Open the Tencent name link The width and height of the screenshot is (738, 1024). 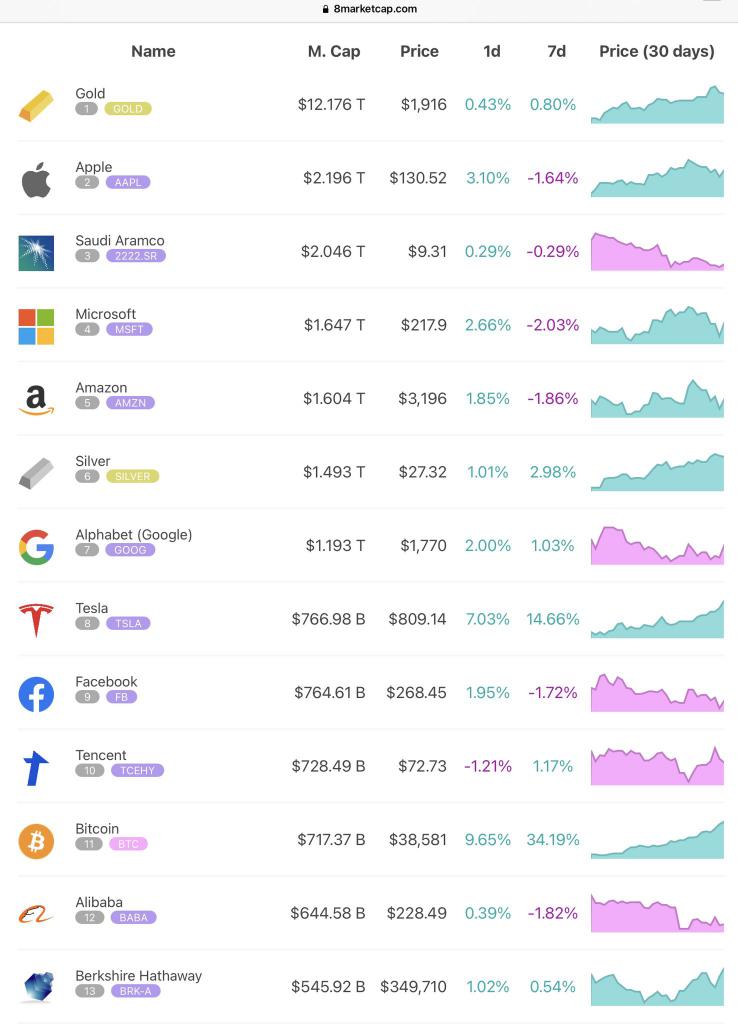(101, 755)
